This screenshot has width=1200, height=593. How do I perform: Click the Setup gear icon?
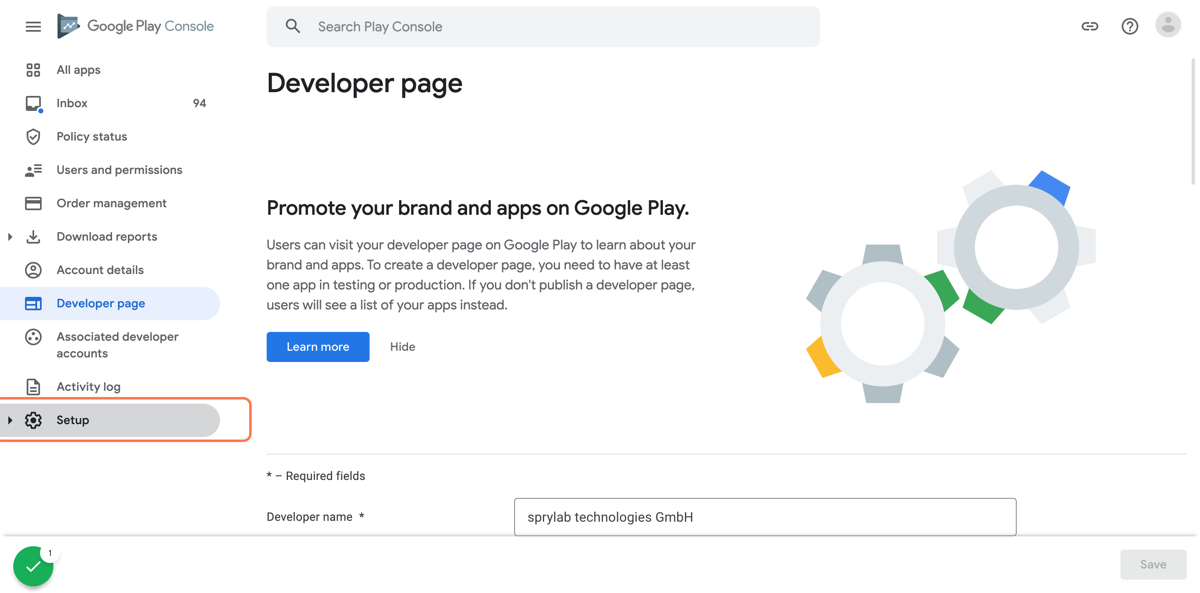point(33,421)
